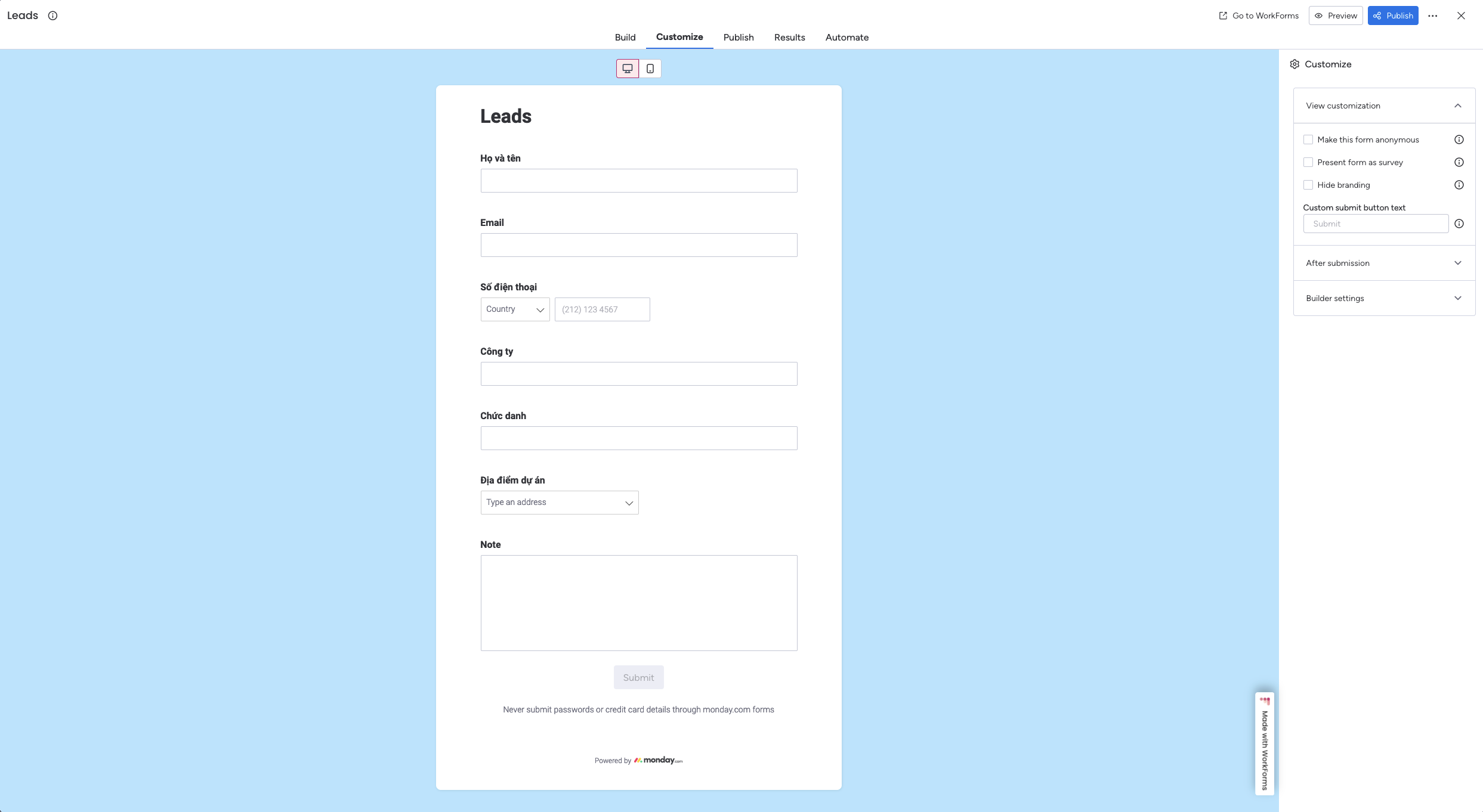Click info icon next to Leads title
This screenshot has height=812, width=1483.
[x=52, y=16]
